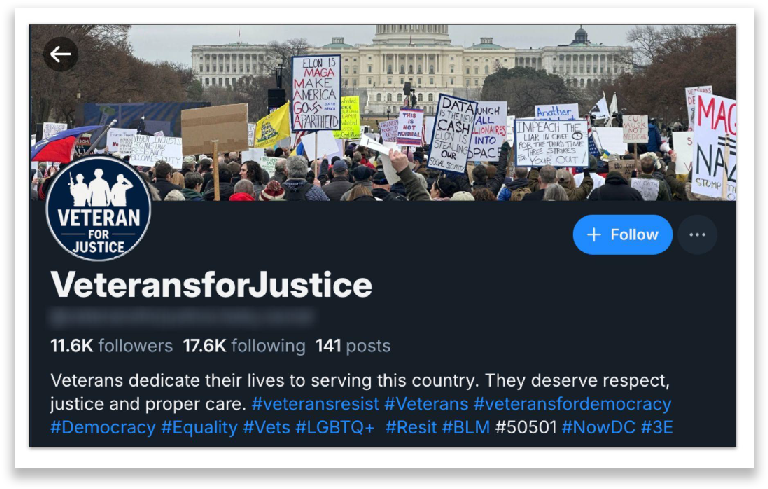The height and width of the screenshot is (489, 768).
Task: View the 141 posts count
Action: pyautogui.click(x=353, y=346)
